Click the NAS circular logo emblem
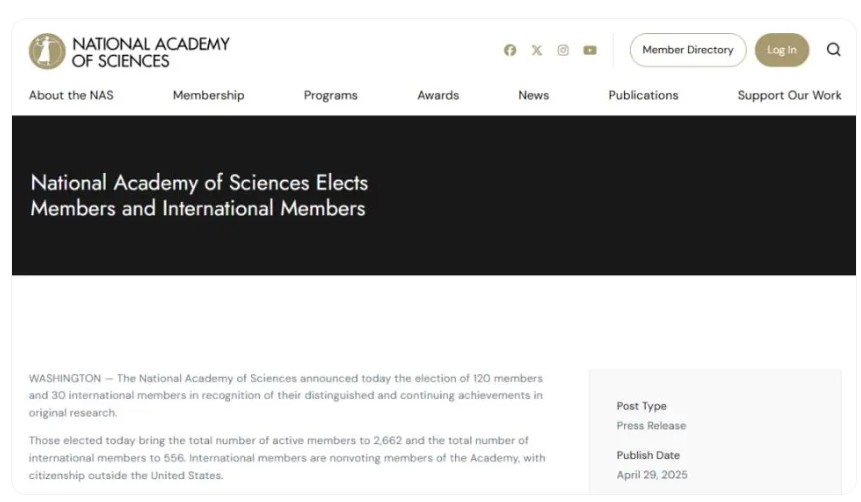861x502 pixels. [47, 51]
